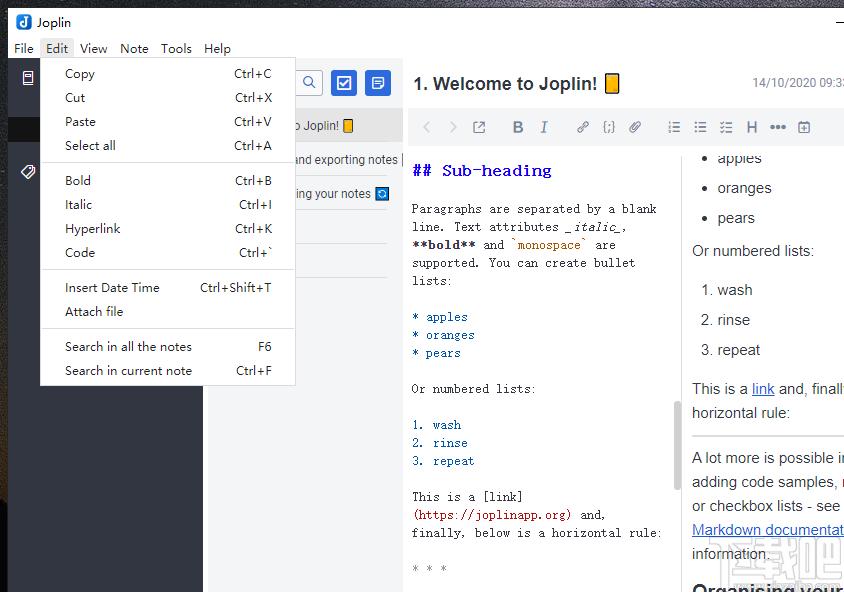844x592 pixels.
Task: Insert bulleted list from toolbar
Action: click(700, 127)
